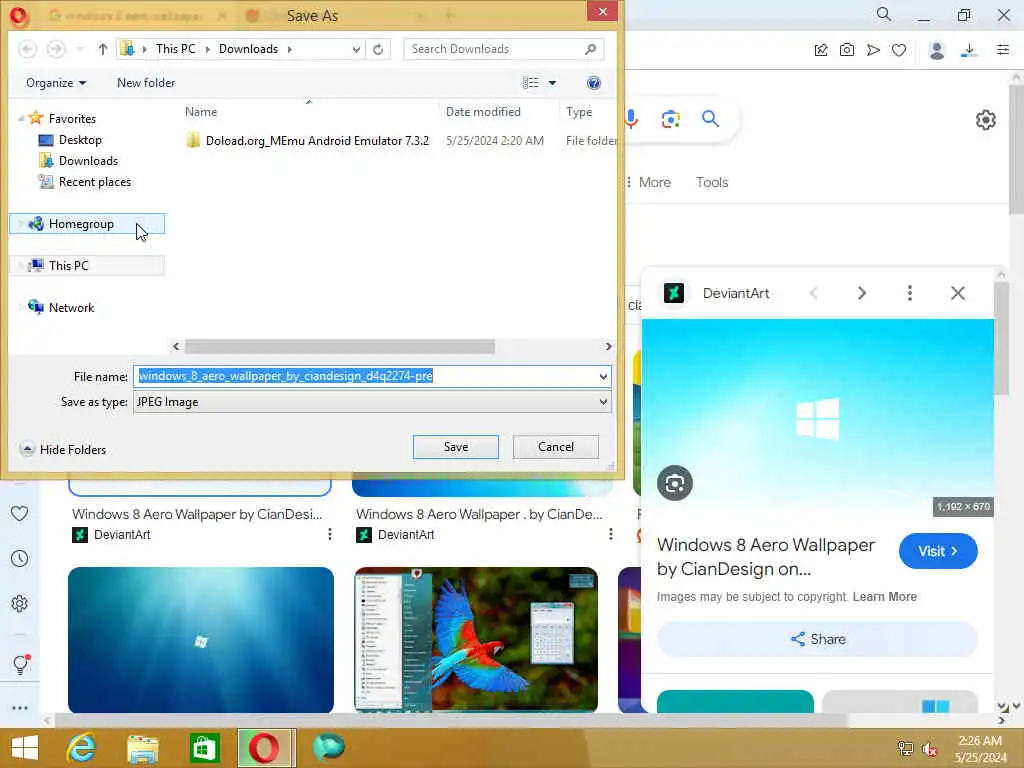The image size is (1024, 768).
Task: Click the Save button
Action: (456, 447)
